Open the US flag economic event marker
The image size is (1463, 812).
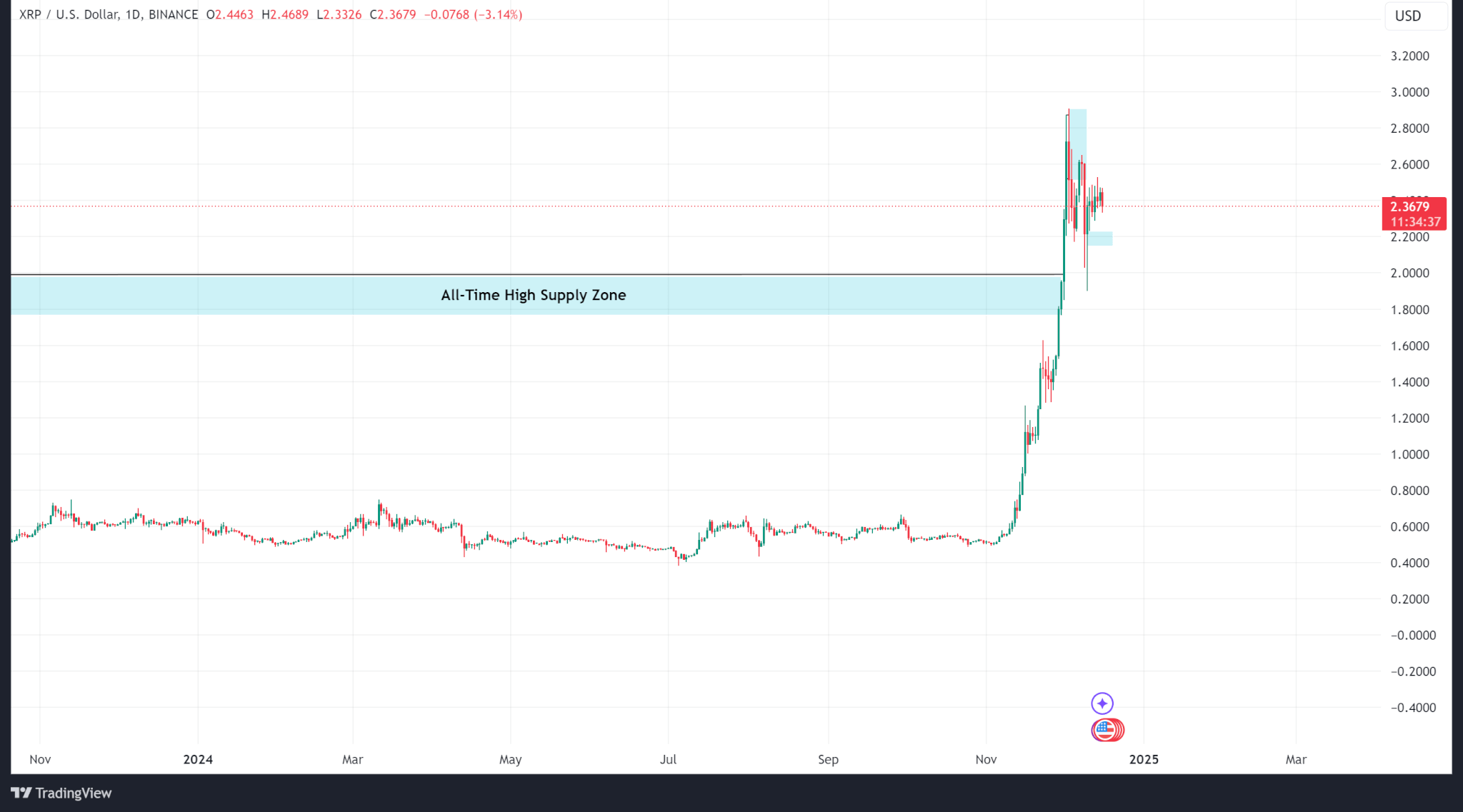[x=1104, y=730]
